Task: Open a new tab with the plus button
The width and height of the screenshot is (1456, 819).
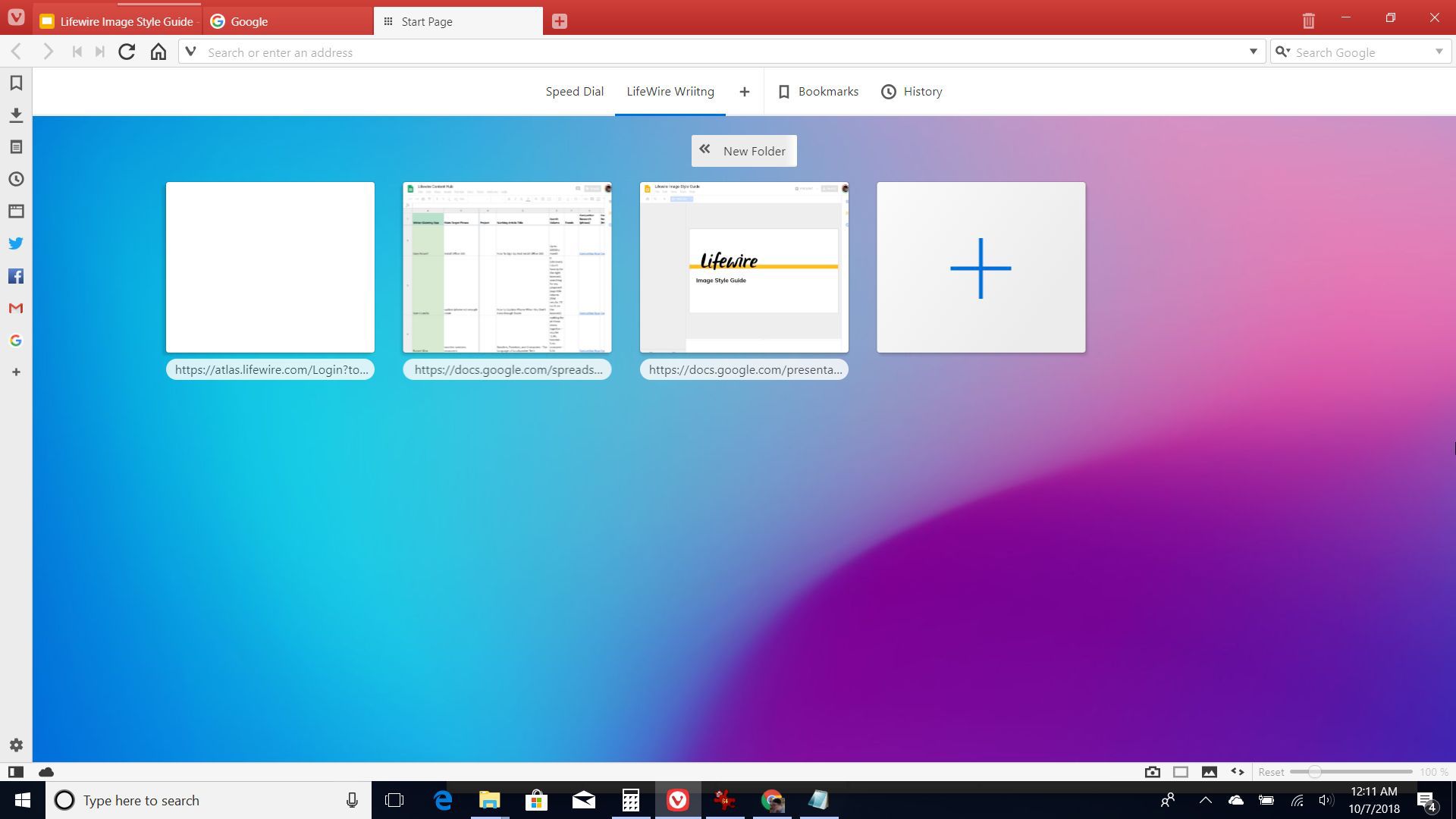Action: (560, 21)
